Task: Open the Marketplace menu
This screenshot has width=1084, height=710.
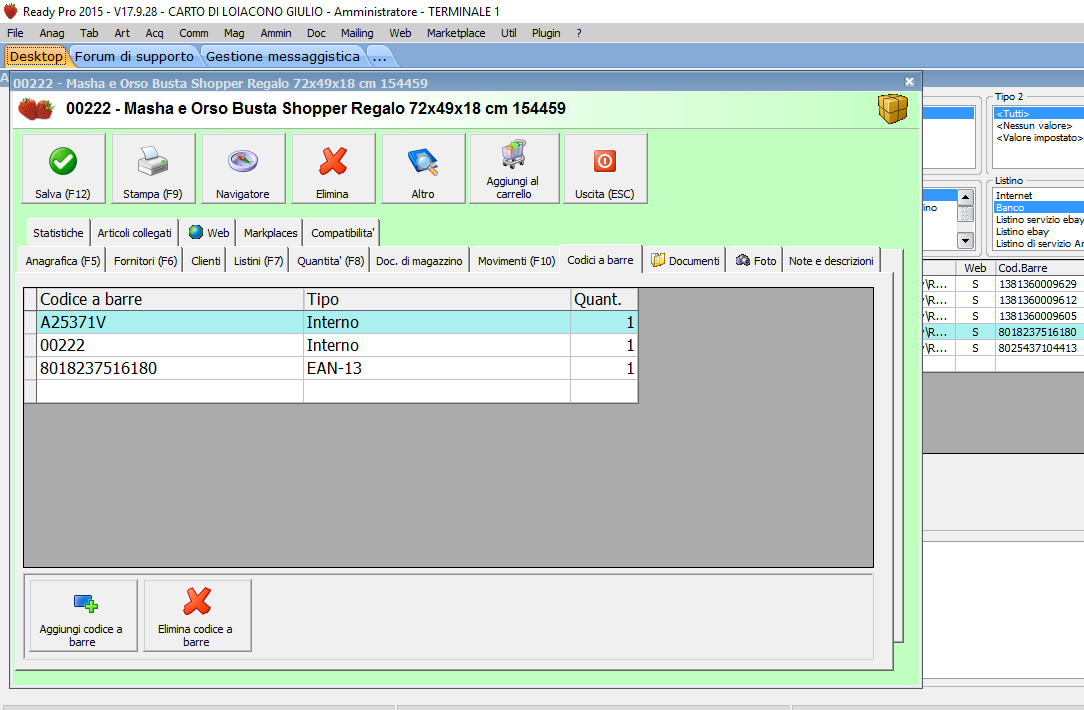Action: (456, 32)
